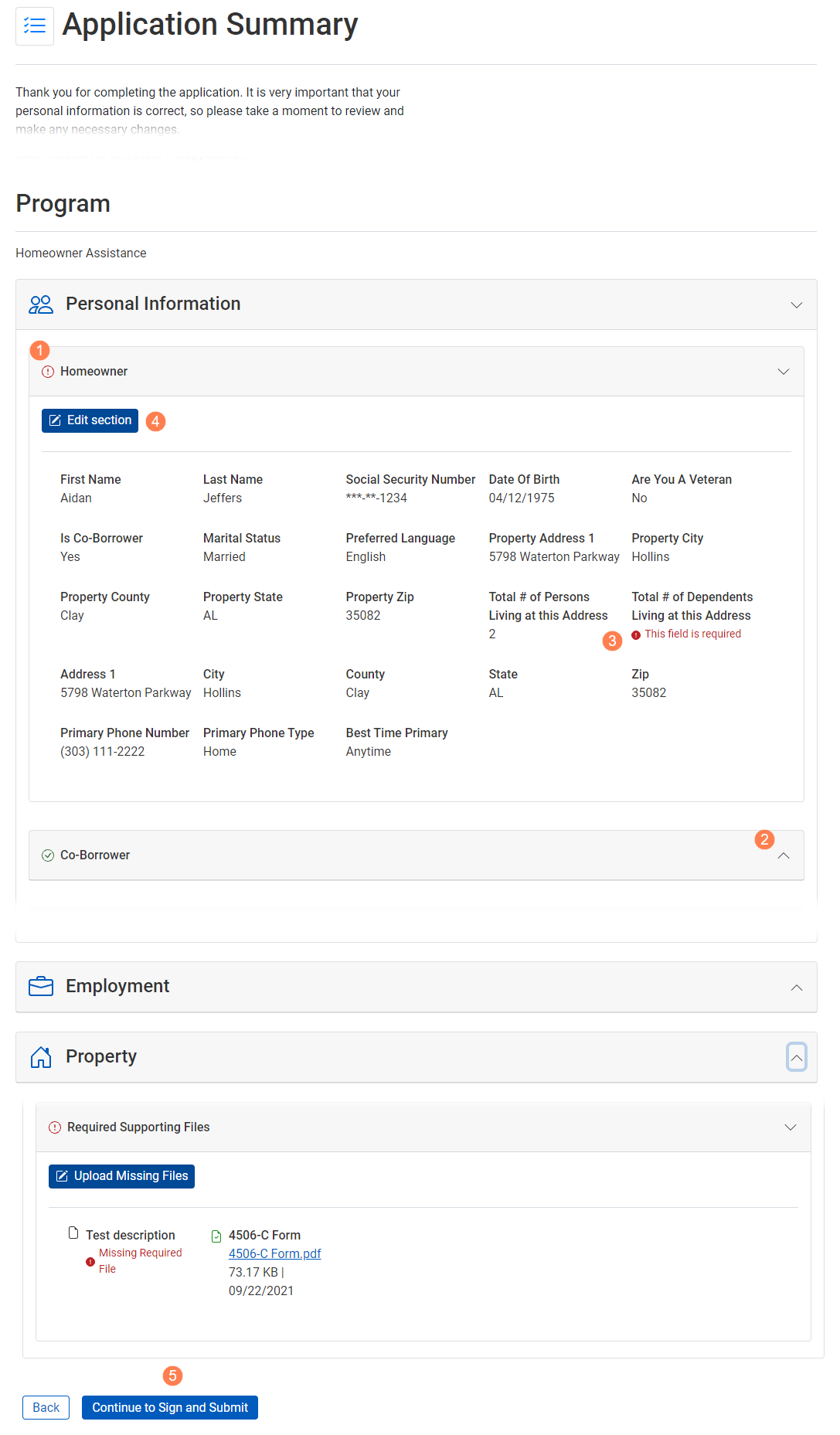Click the Edit section button
The image size is (840, 1435).
(x=90, y=420)
